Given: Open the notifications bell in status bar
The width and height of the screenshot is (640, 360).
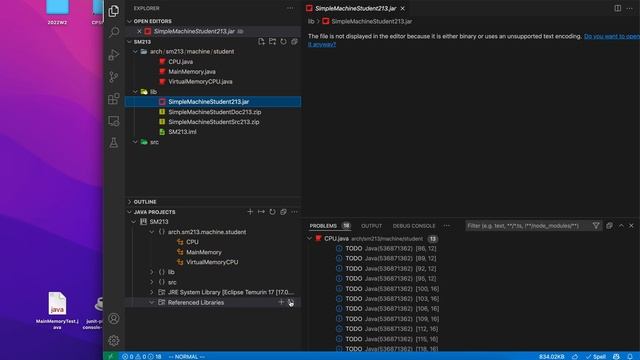Looking at the screenshot, I should pyautogui.click(x=630, y=356).
